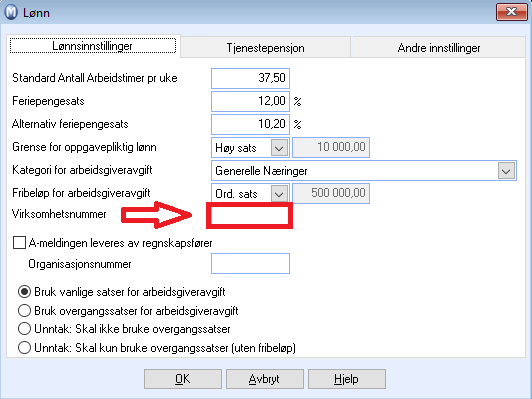Edit Standard Antall Arbeidstimer pr uke field

click(250, 78)
